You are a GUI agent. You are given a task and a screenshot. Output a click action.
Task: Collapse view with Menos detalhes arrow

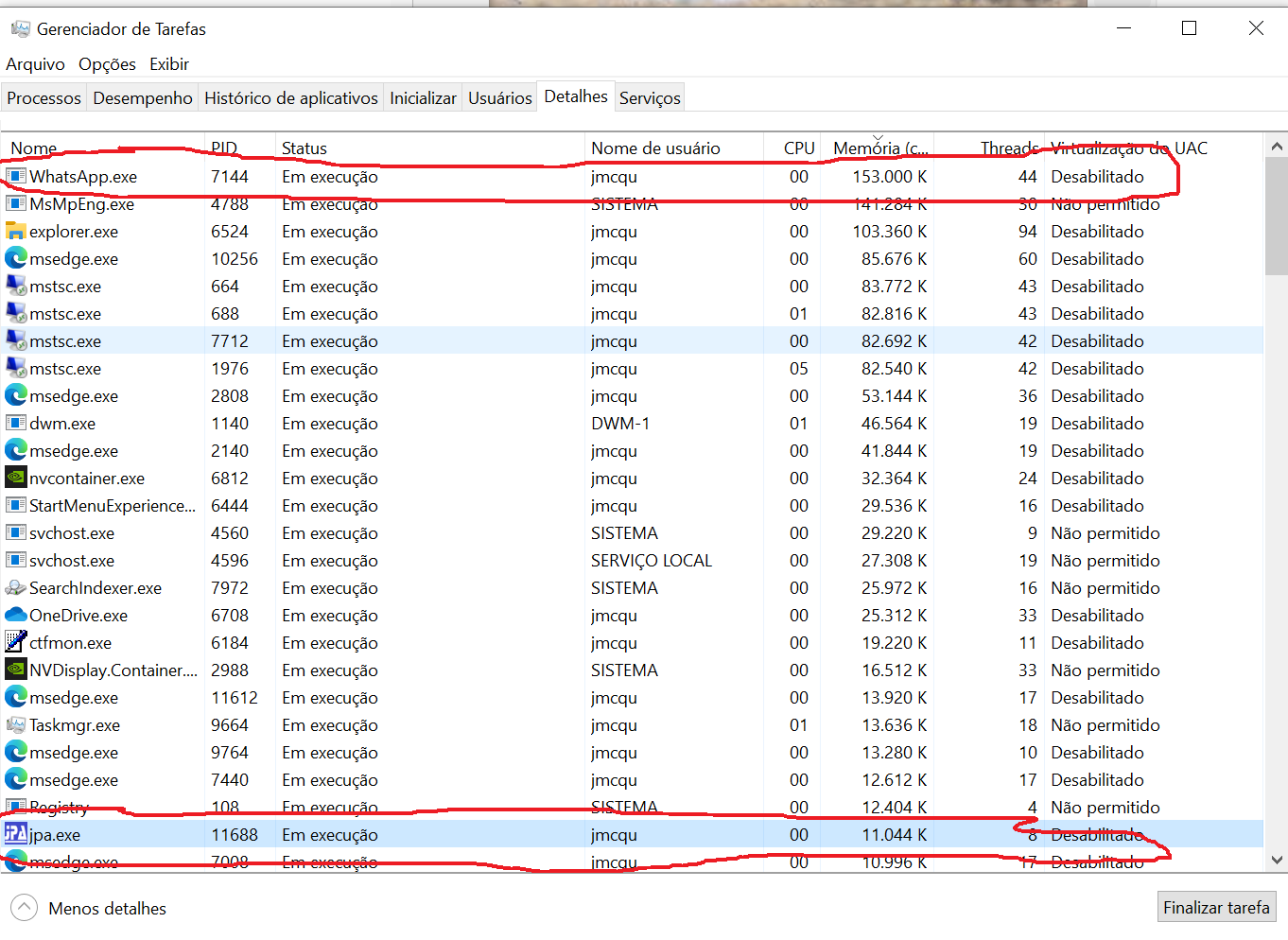coord(24,908)
